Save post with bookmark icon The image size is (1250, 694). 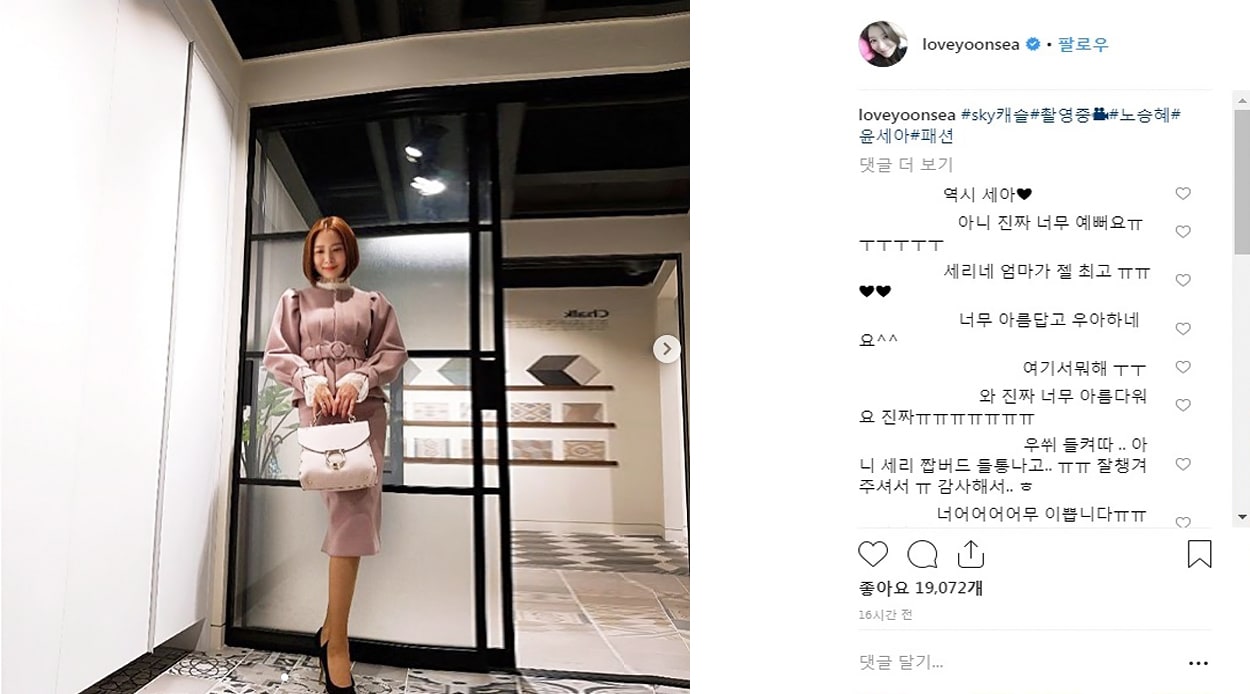(1199, 554)
